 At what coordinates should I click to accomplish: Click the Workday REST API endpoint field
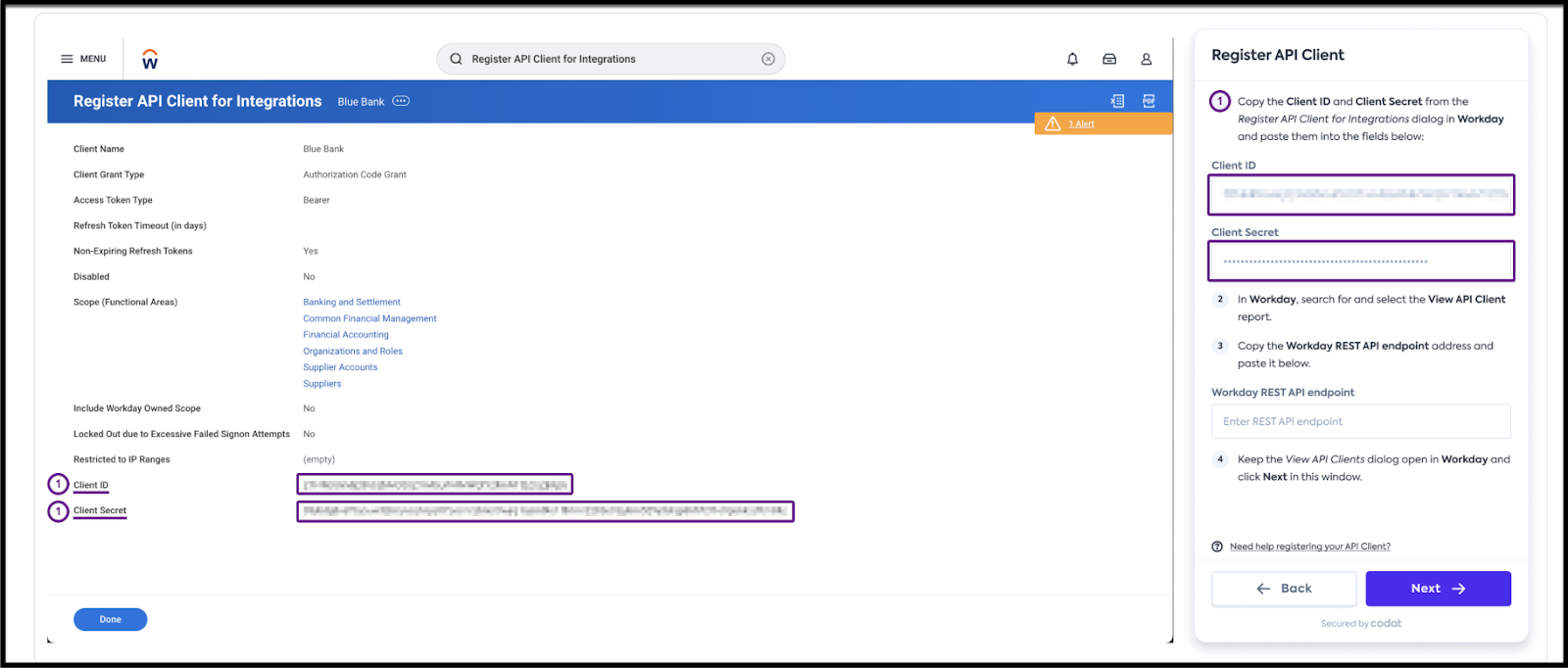(1361, 421)
